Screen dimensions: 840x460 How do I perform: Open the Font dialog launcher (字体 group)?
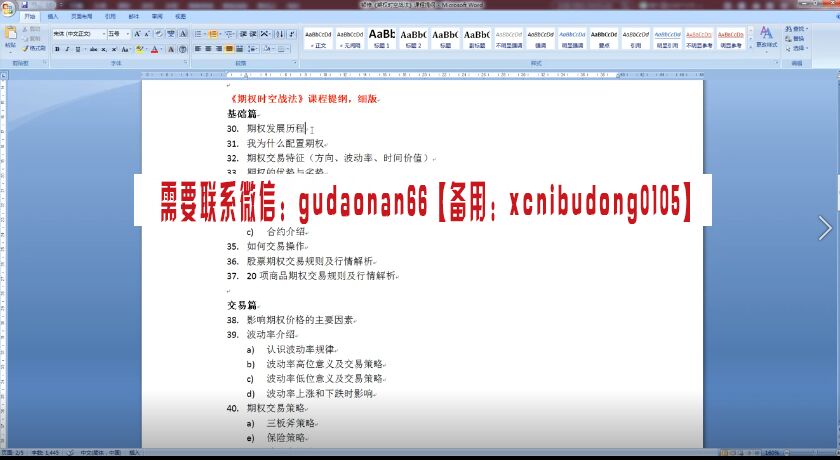(185, 62)
